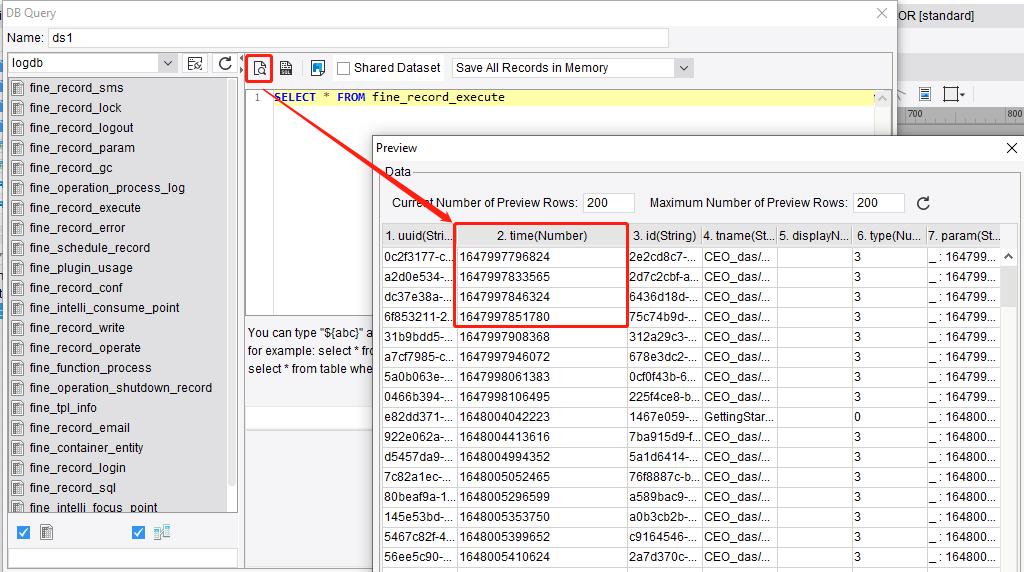Toggle the table-type icon next to first checkbox
Viewport: 1024px width, 572px height.
(x=46, y=533)
